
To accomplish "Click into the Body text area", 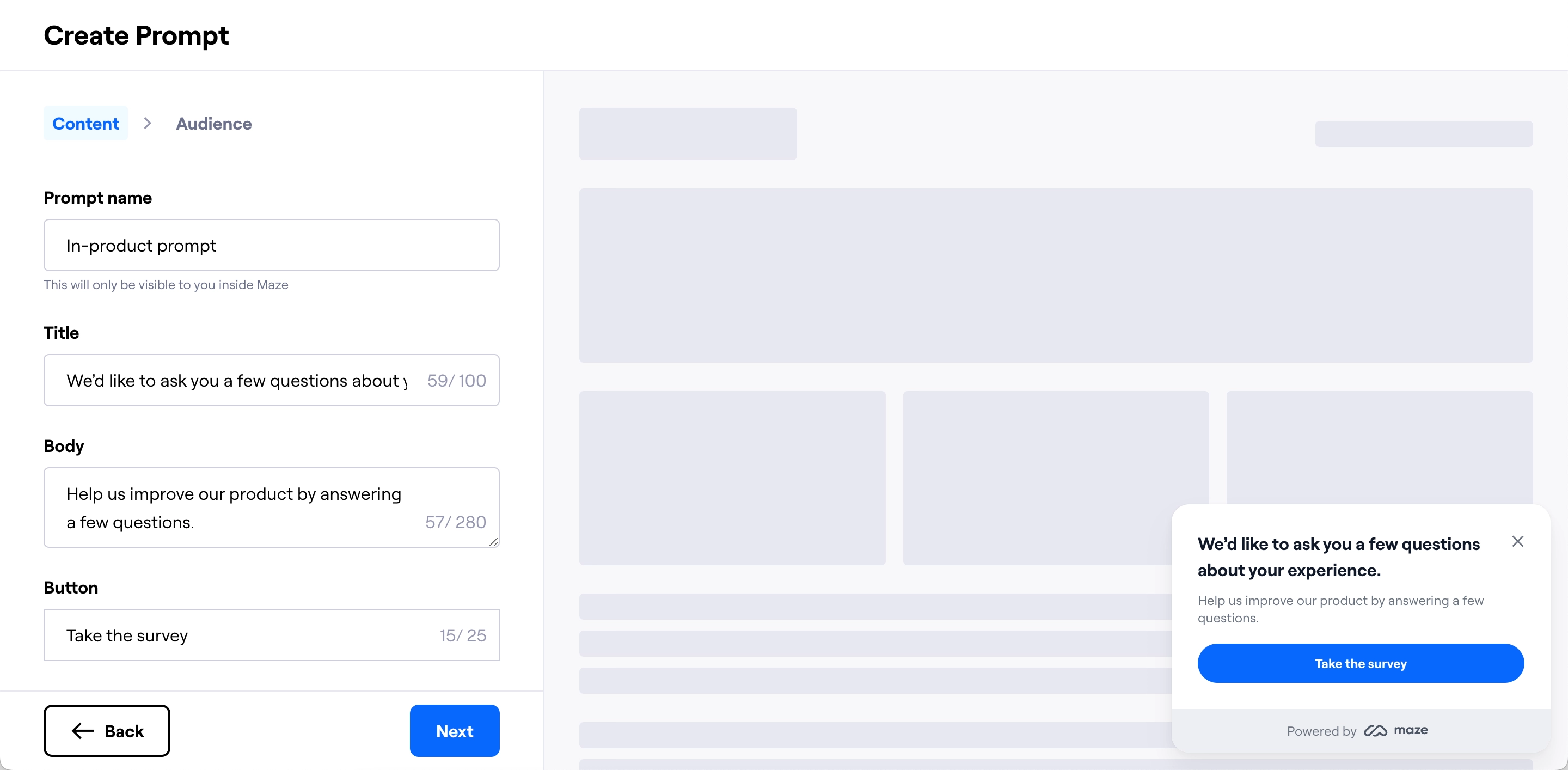I will click(272, 508).
